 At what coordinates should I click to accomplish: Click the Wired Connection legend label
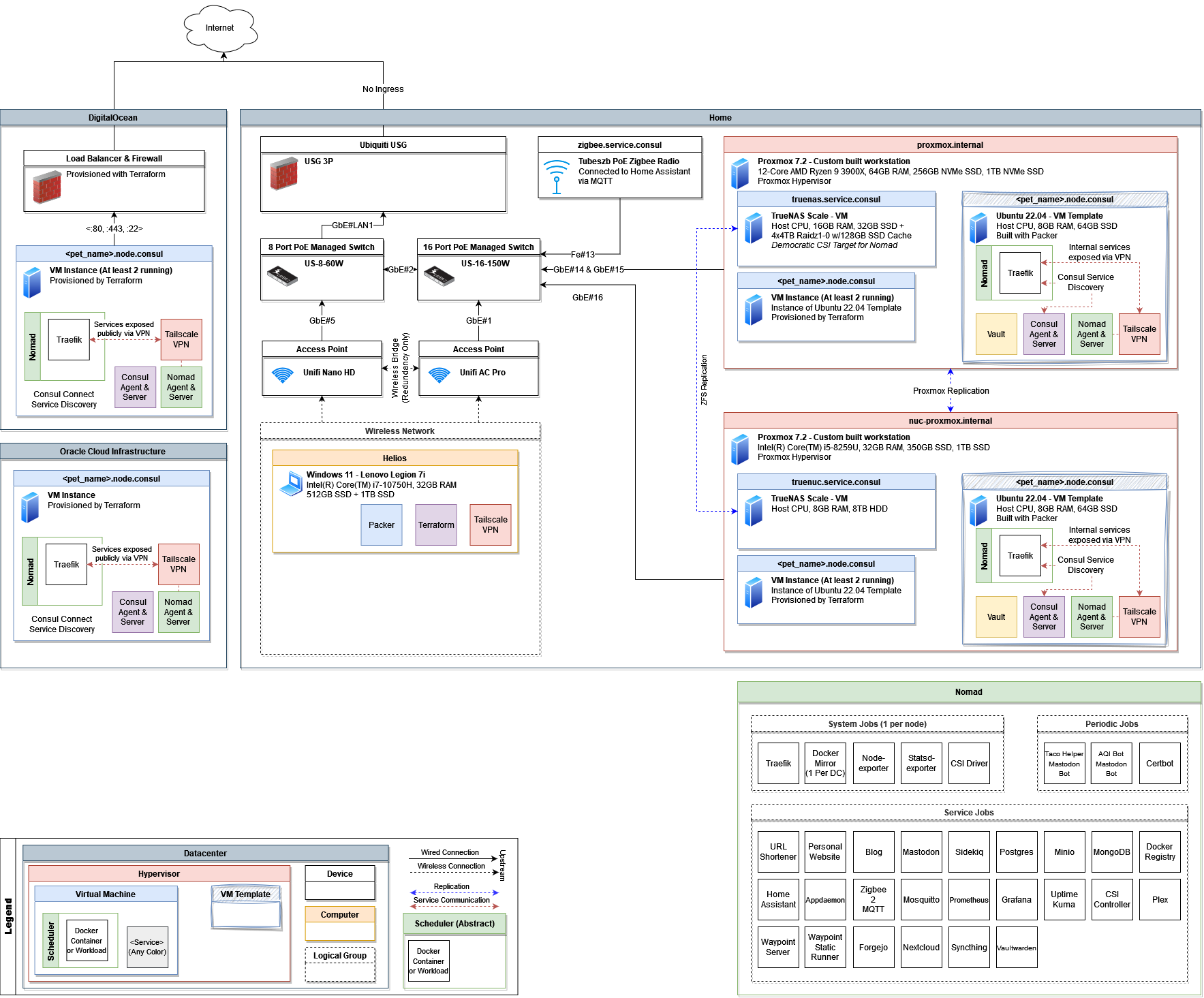click(450, 853)
